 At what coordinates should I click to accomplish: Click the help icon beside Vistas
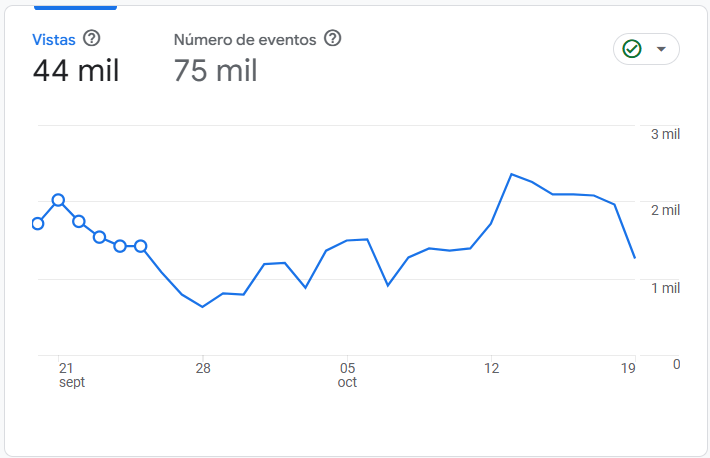pyautogui.click(x=92, y=39)
